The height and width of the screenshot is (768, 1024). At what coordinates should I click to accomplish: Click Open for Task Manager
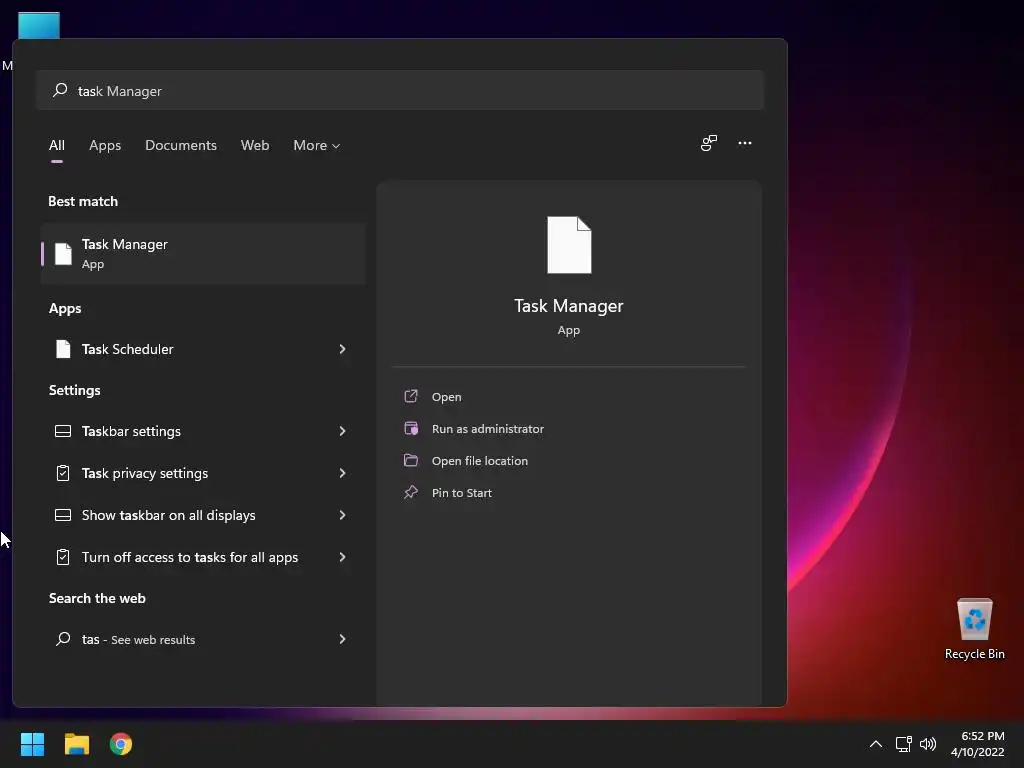447,397
